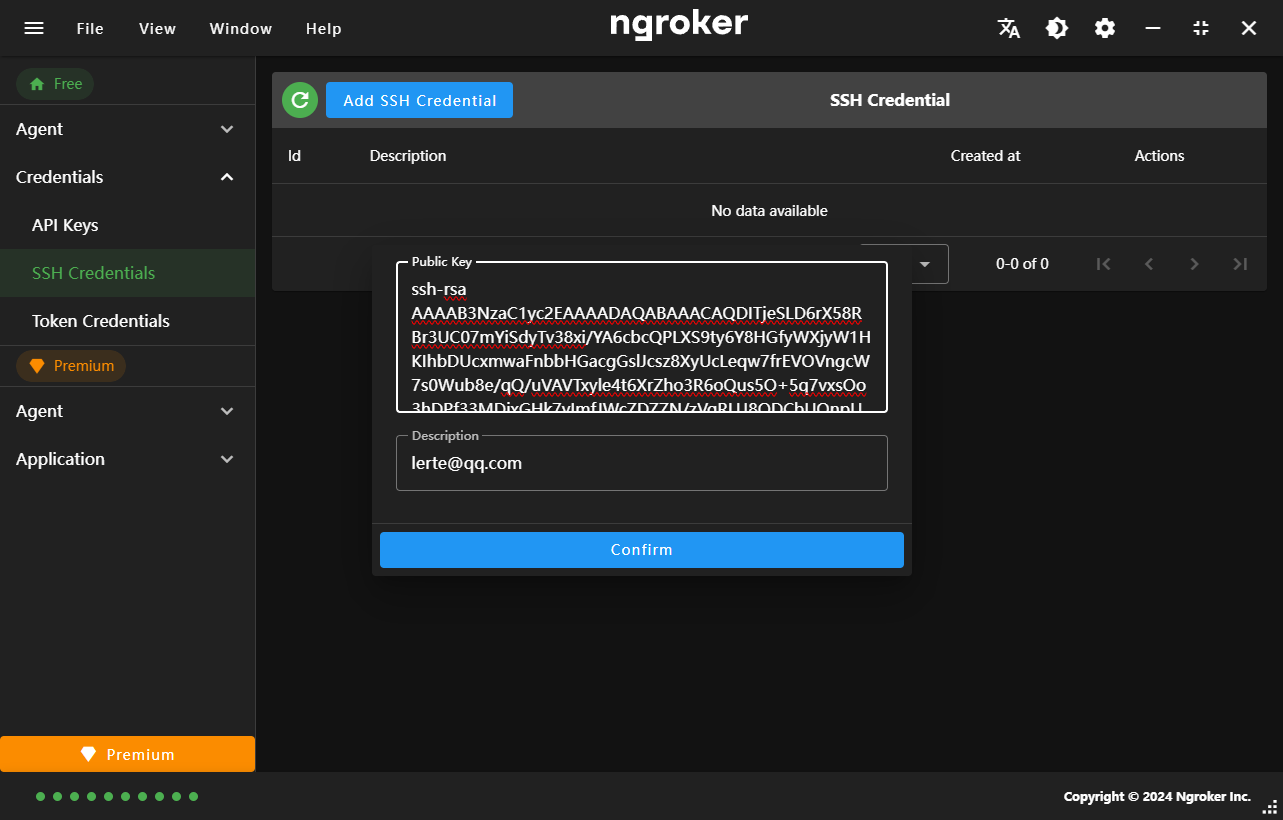This screenshot has width=1283, height=820.
Task: Expand the Application section
Action: point(128,459)
